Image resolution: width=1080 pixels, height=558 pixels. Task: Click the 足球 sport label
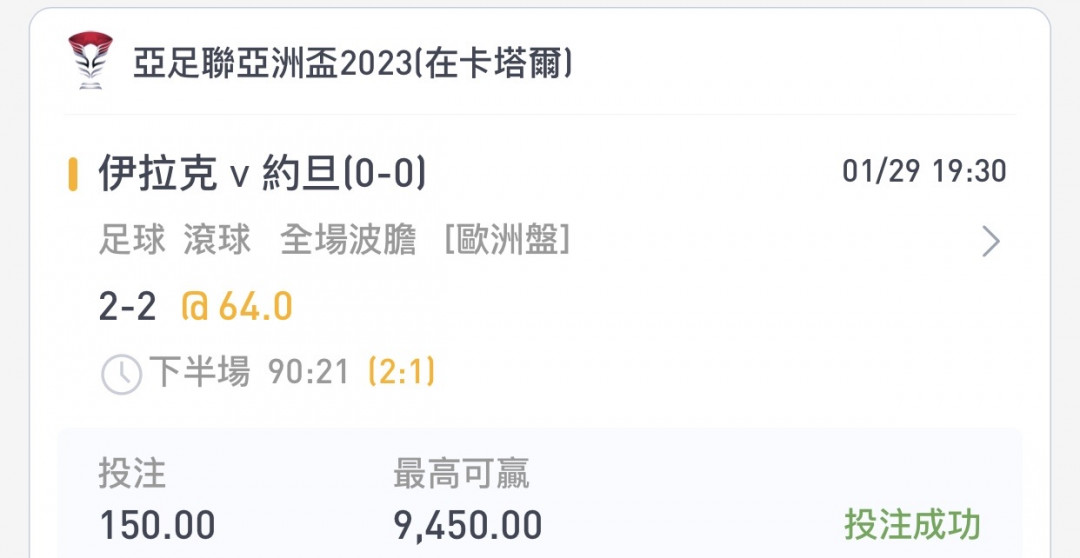[x=132, y=241]
